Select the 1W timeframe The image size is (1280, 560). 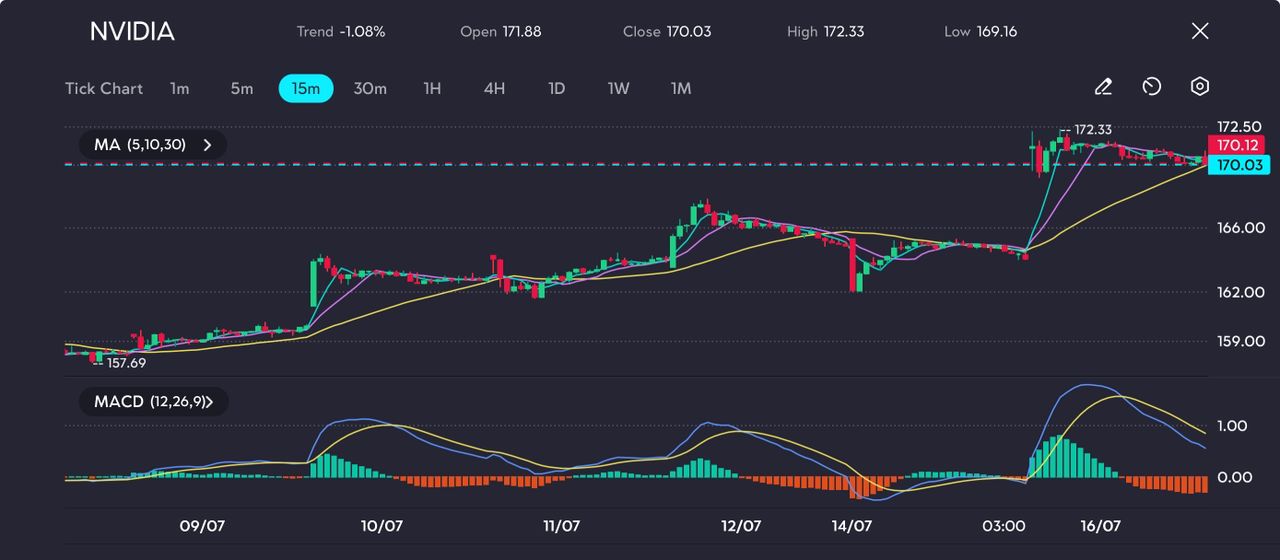618,88
